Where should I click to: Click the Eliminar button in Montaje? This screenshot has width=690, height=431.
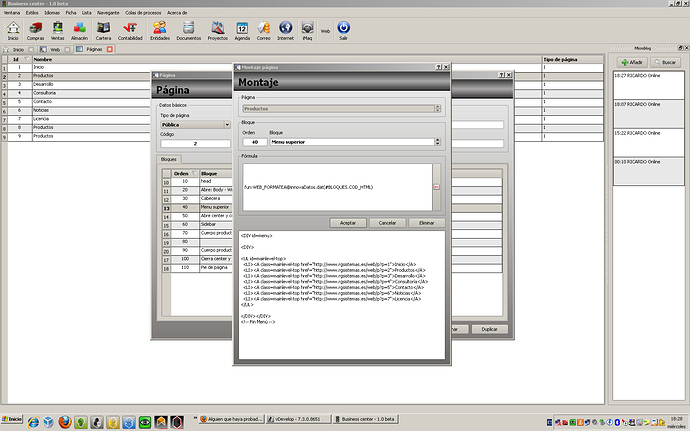[426, 222]
